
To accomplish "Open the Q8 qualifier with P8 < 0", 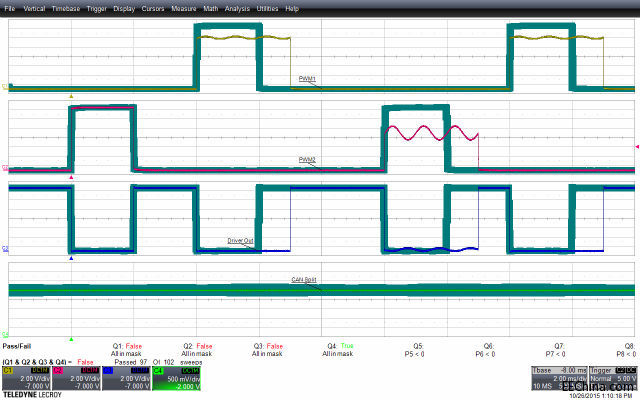I will pos(626,350).
